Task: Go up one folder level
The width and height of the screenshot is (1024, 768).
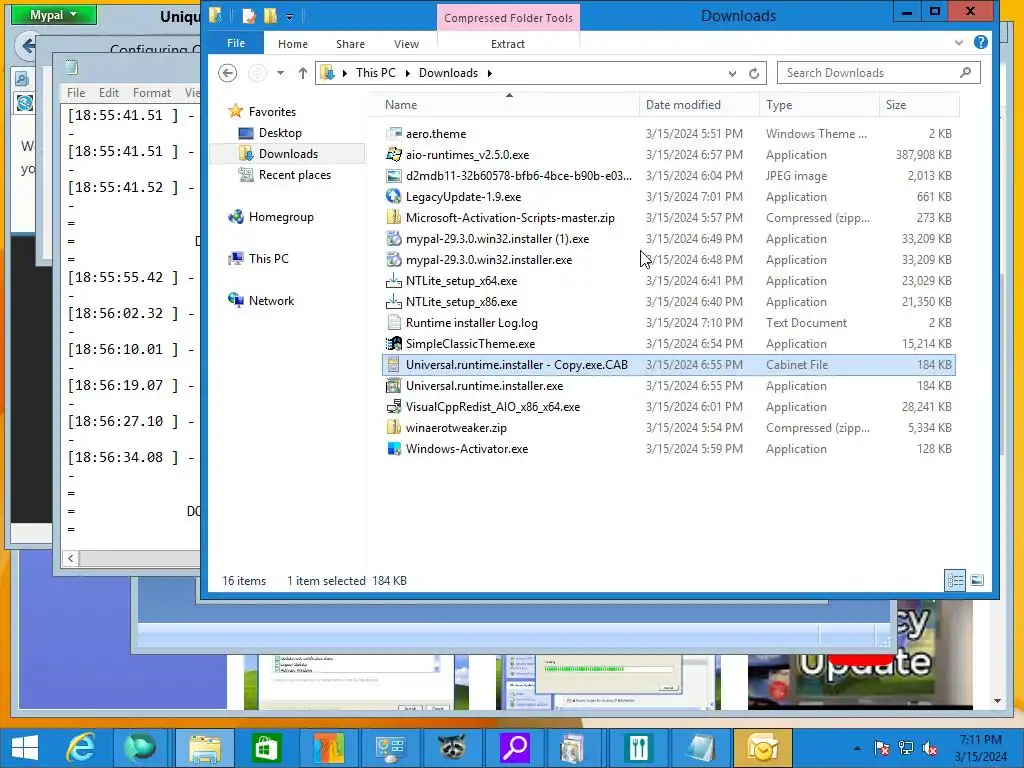Action: tap(302, 72)
